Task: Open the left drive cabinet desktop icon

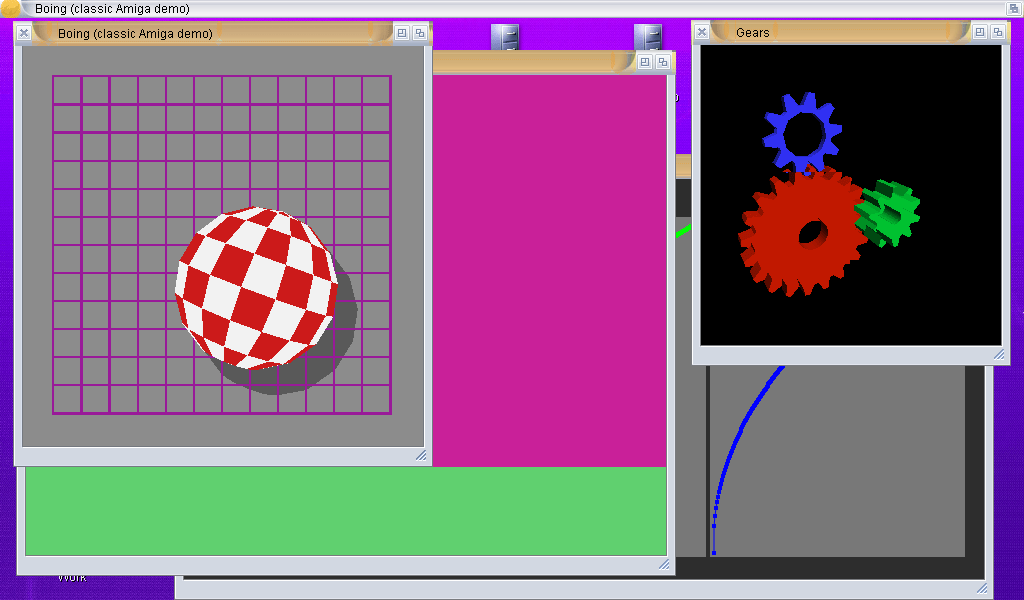Action: [x=505, y=37]
